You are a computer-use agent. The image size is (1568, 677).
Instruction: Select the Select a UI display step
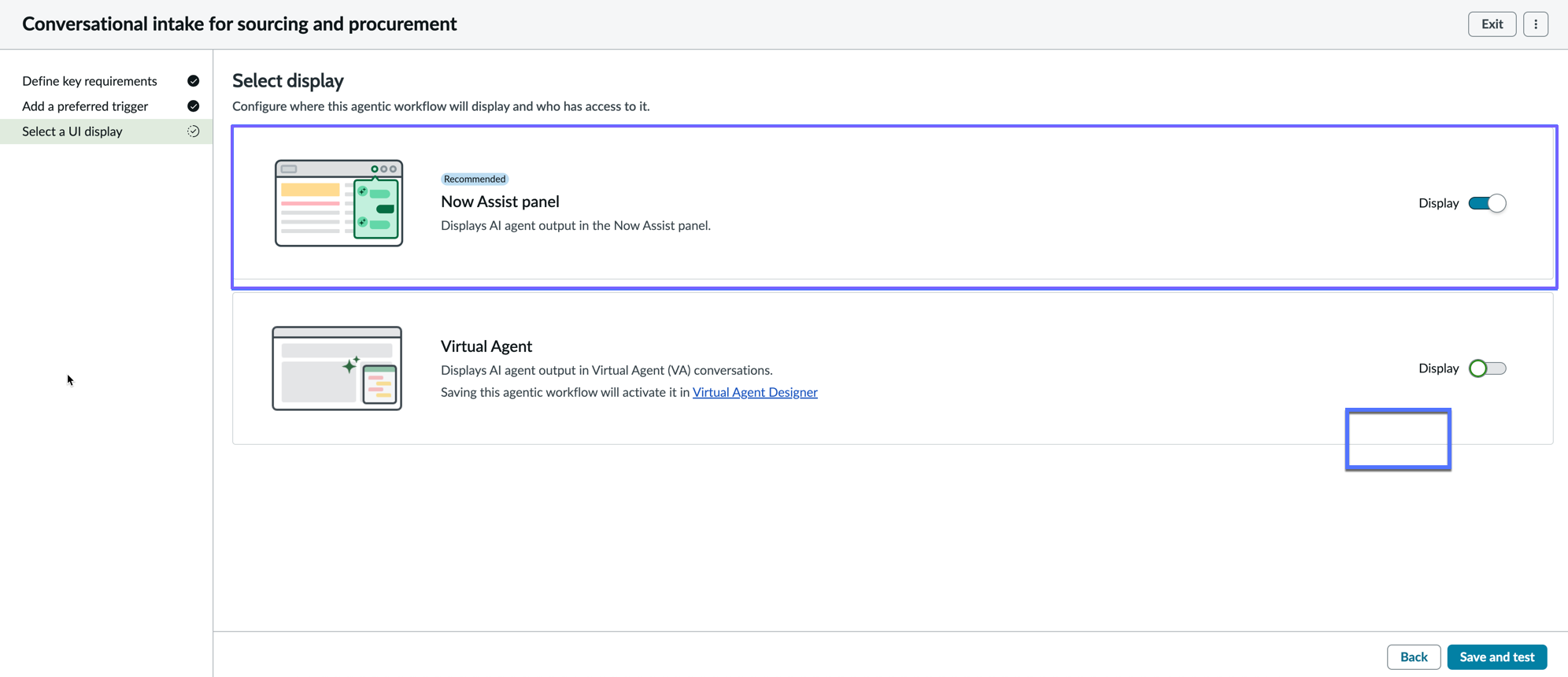(106, 131)
